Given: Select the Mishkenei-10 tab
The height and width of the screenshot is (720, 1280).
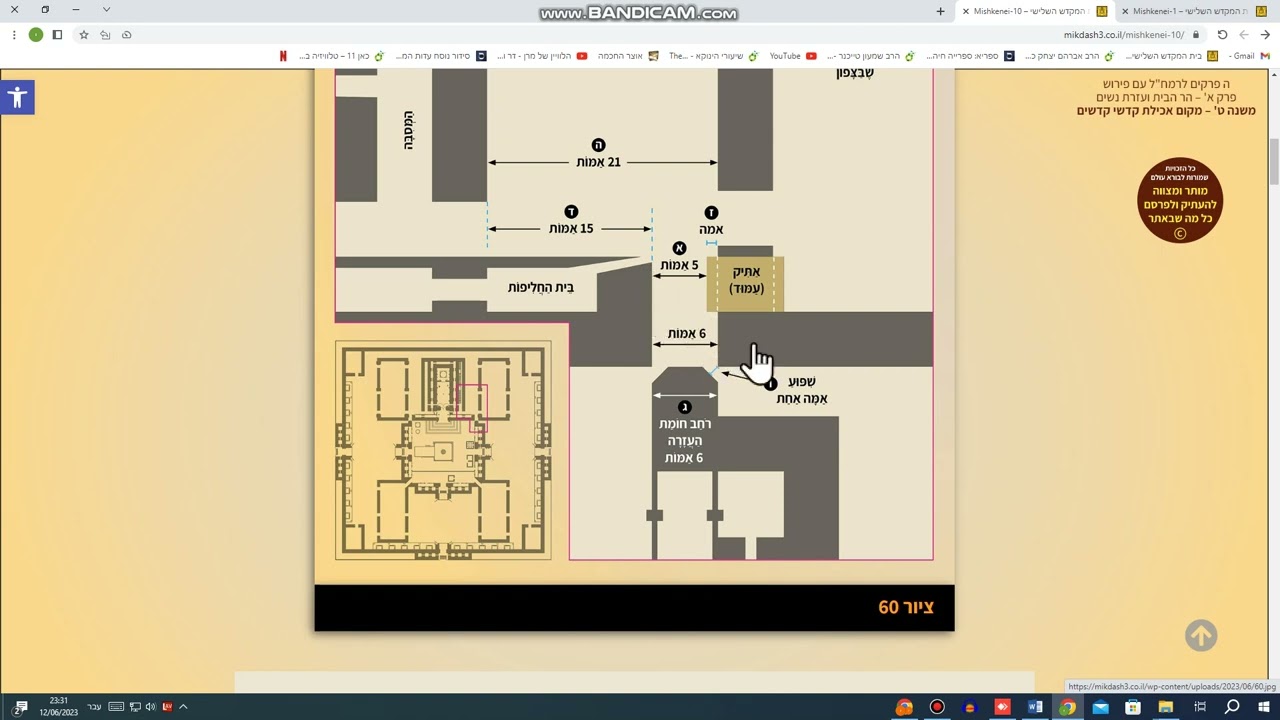Looking at the screenshot, I should 1034,11.
